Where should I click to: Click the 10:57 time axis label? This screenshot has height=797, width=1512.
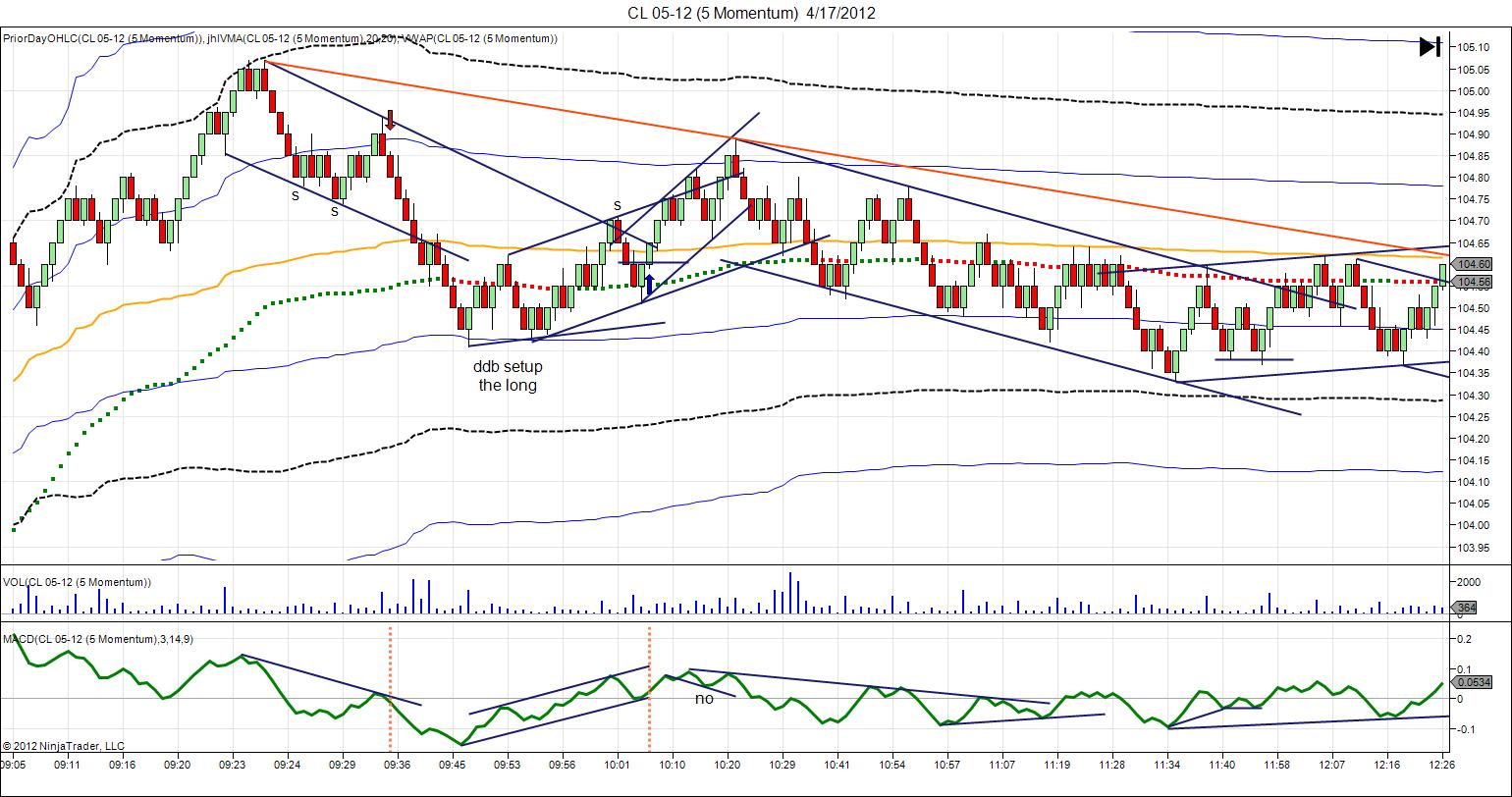click(x=947, y=763)
